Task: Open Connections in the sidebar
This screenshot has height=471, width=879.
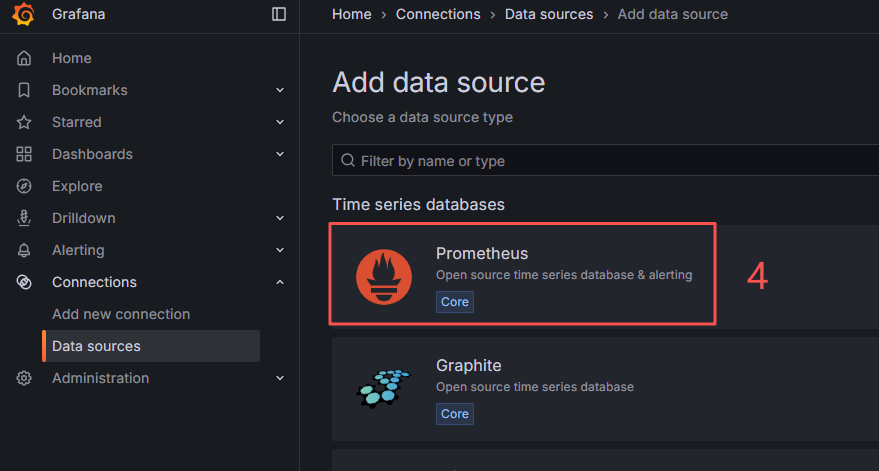Action: coord(94,282)
